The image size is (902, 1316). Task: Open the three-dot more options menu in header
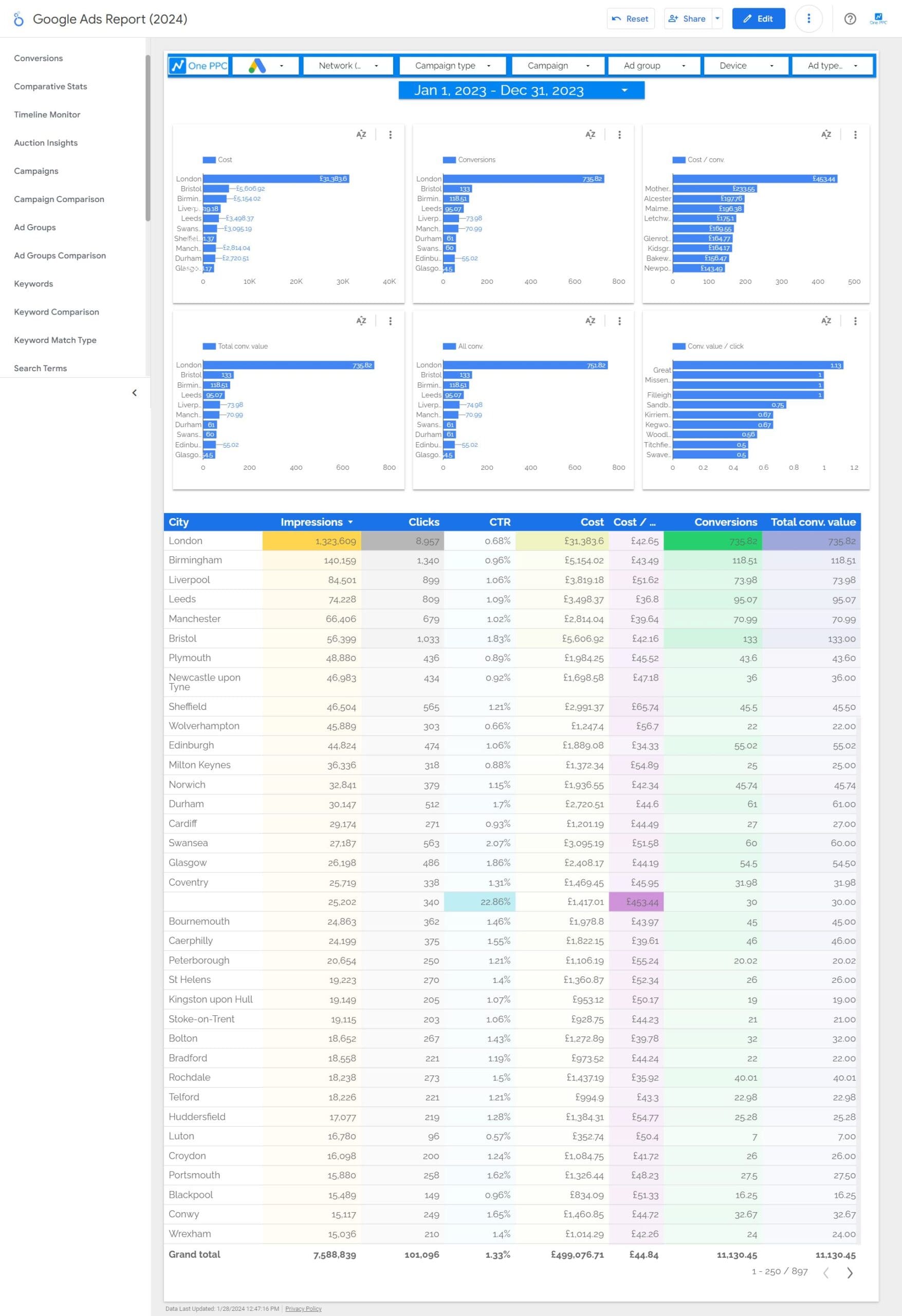808,19
